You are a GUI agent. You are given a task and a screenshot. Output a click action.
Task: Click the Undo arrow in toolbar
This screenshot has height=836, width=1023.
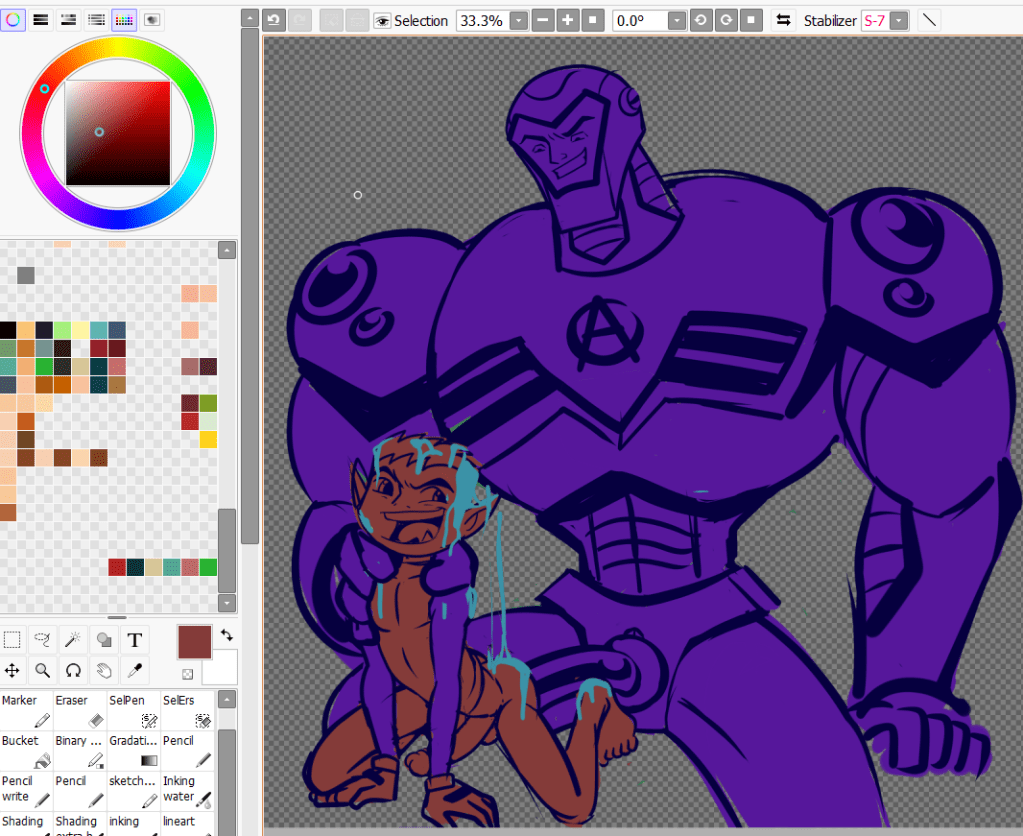[275, 20]
